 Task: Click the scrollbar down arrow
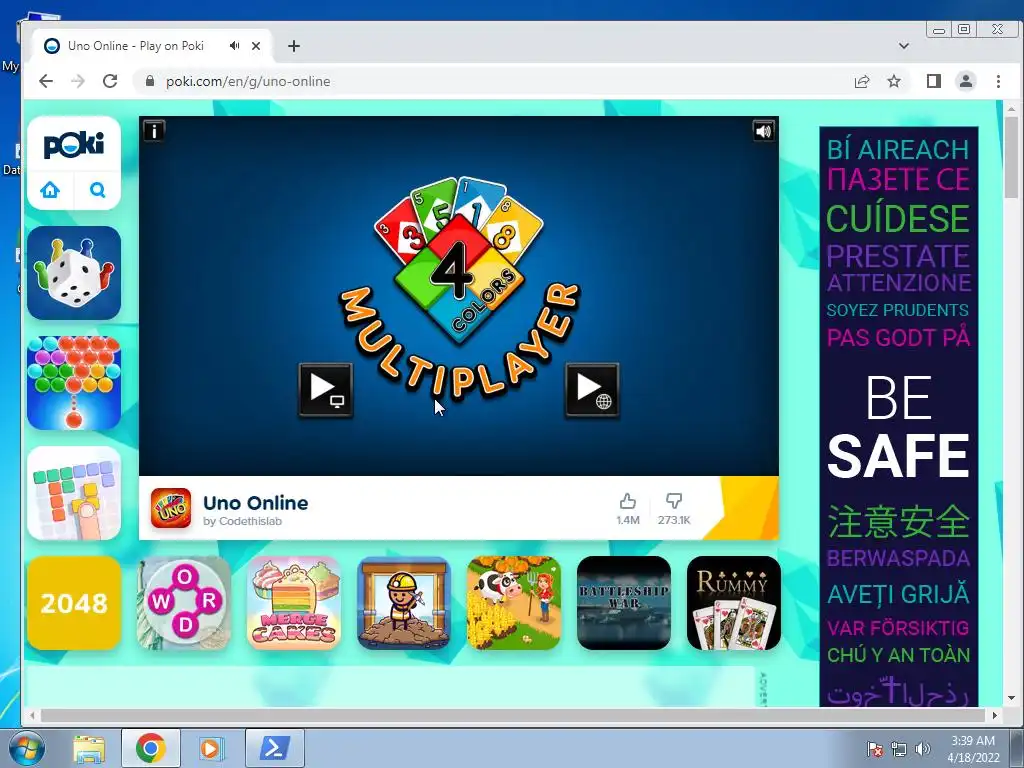[1012, 698]
